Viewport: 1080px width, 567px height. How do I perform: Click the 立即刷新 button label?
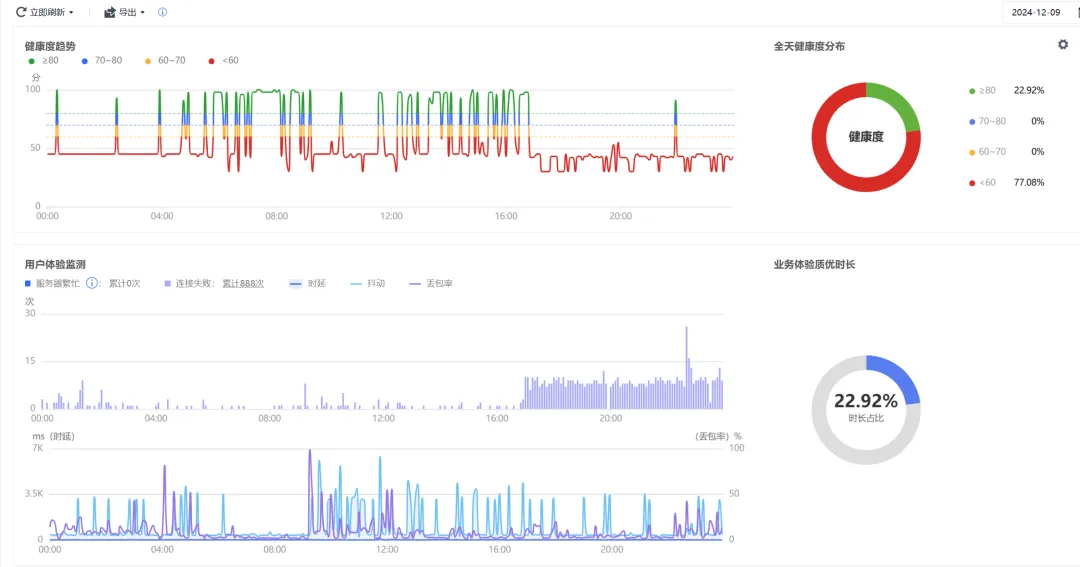click(x=48, y=12)
